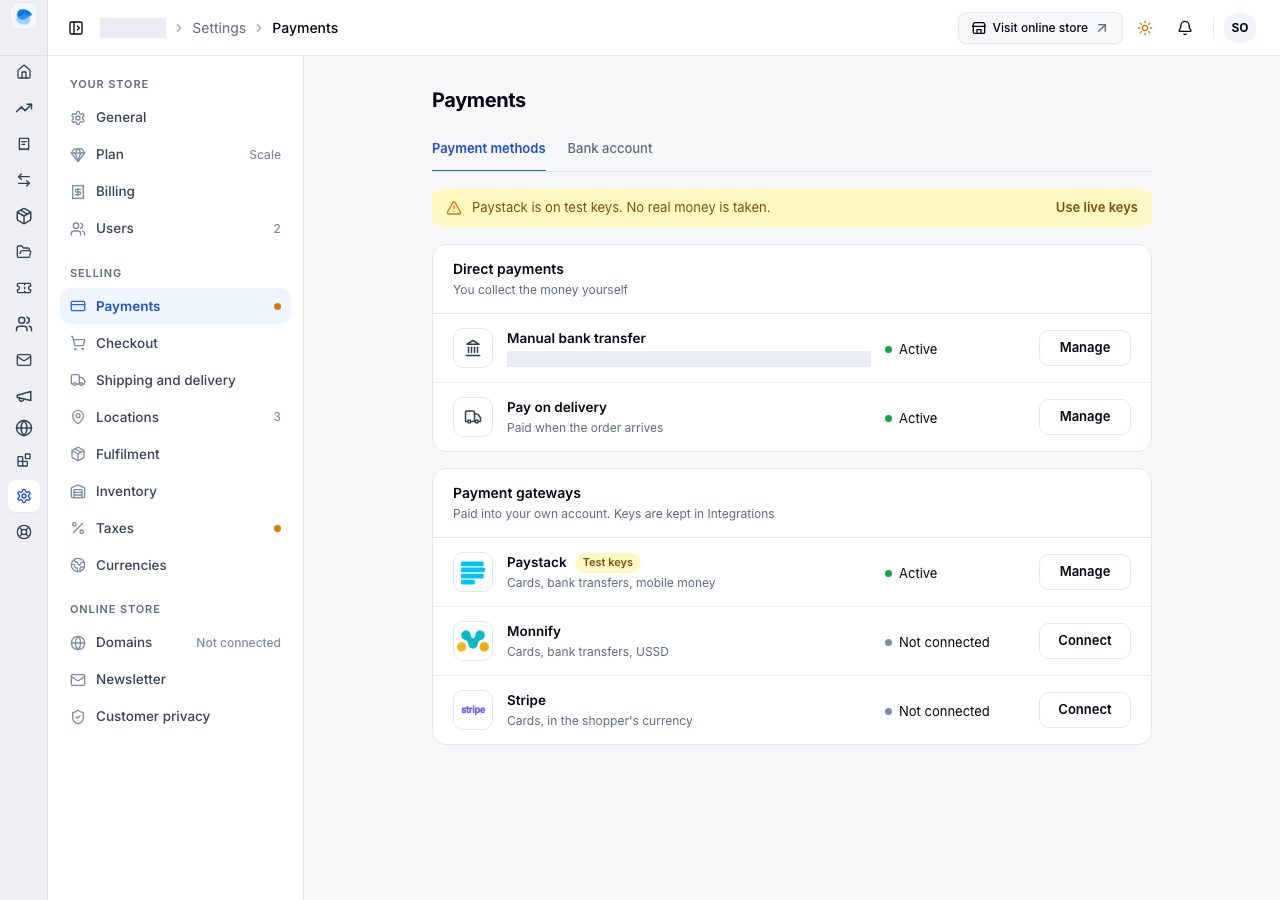Open Users settings
Screen dimensions: 1280x900
point(176,228)
